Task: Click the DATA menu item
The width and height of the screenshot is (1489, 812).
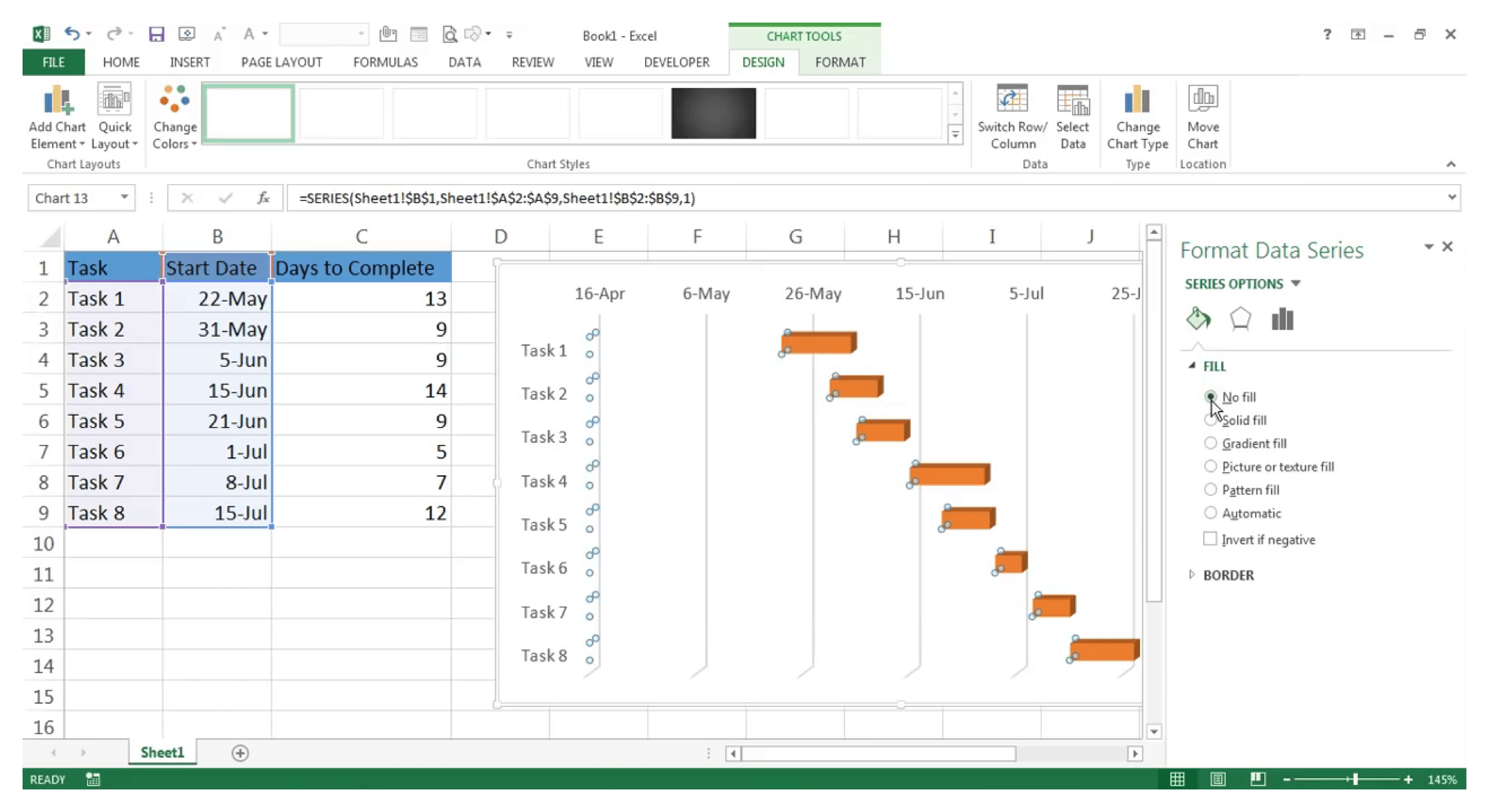Action: tap(465, 62)
